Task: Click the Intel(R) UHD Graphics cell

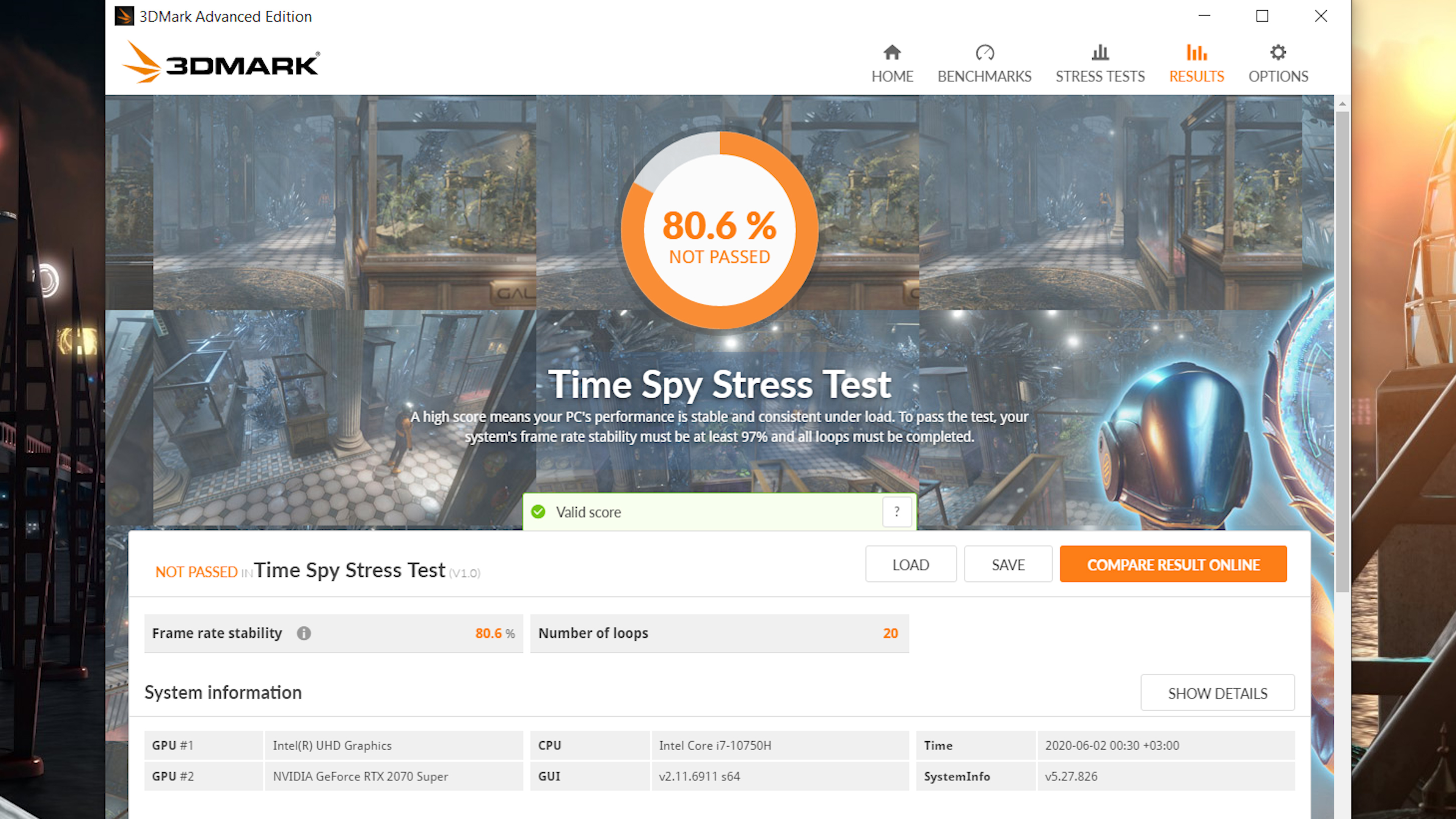Action: pos(394,745)
